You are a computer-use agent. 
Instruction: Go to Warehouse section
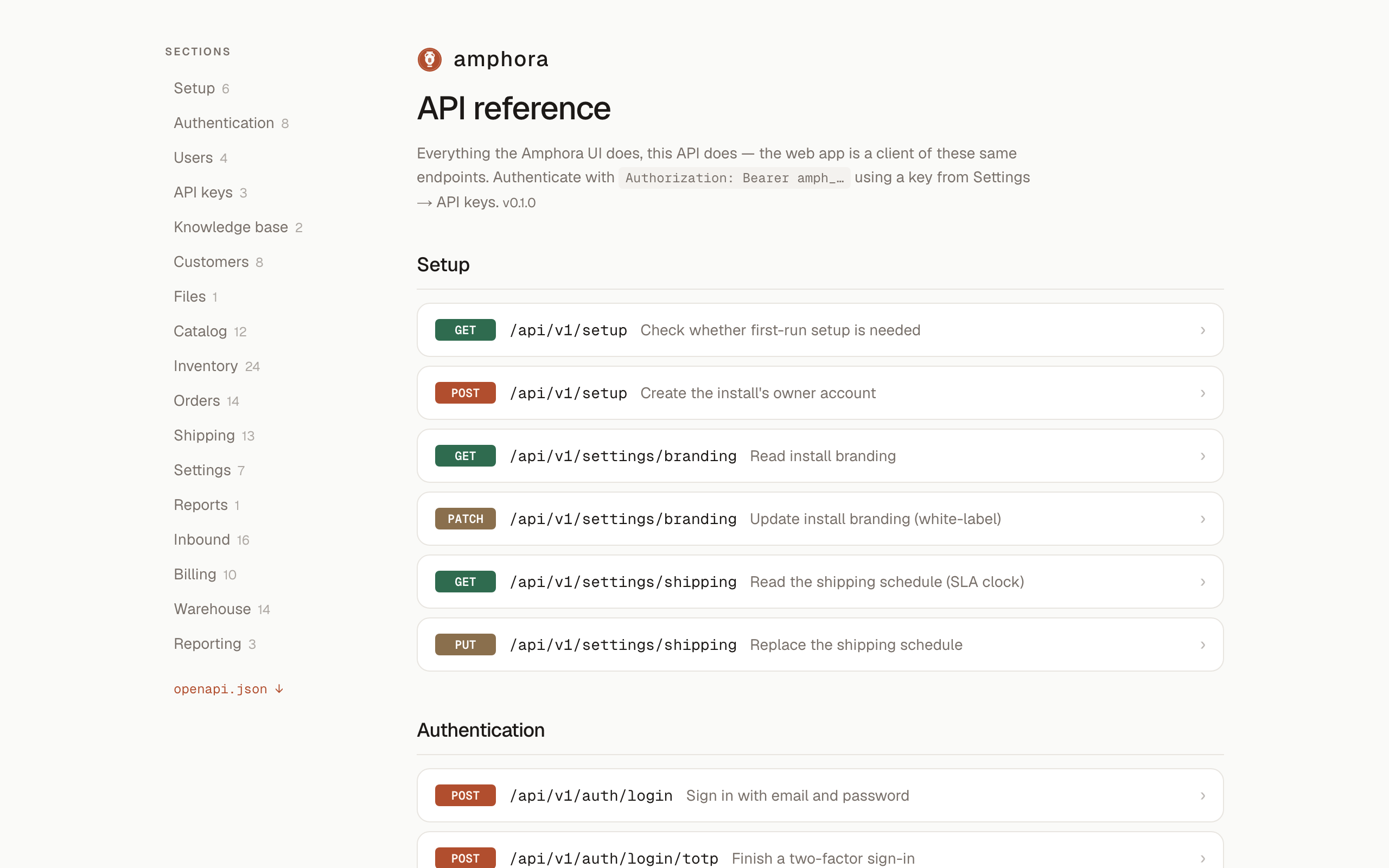pyautogui.click(x=222, y=609)
